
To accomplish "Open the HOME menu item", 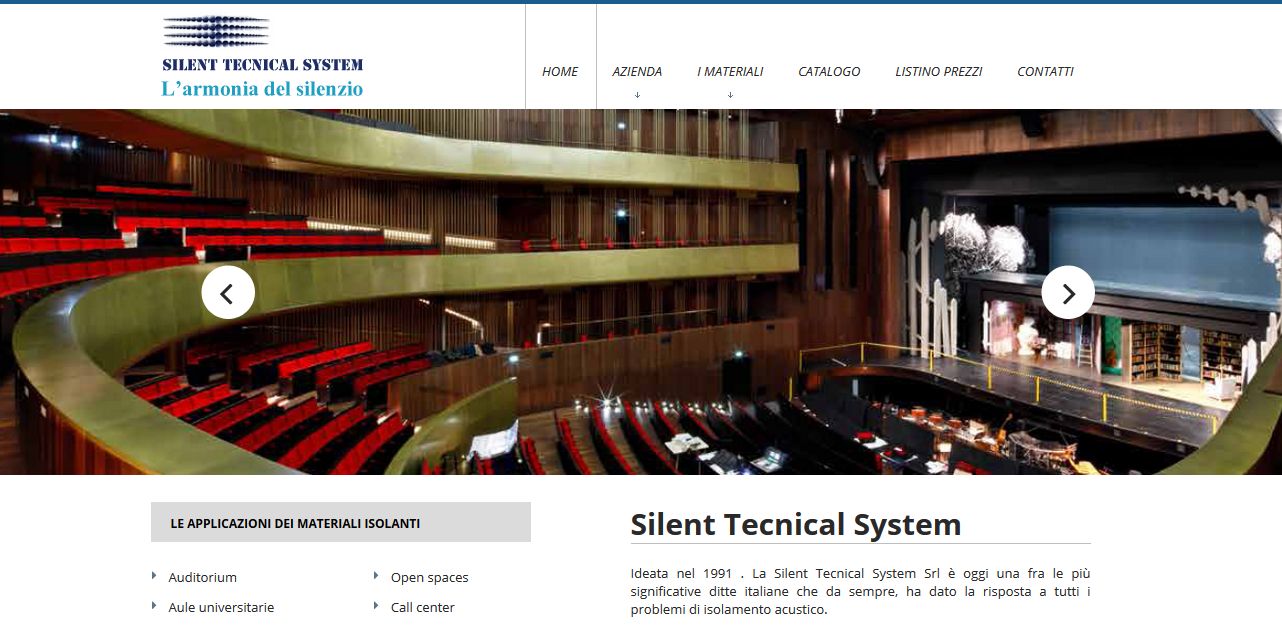I will coord(560,72).
